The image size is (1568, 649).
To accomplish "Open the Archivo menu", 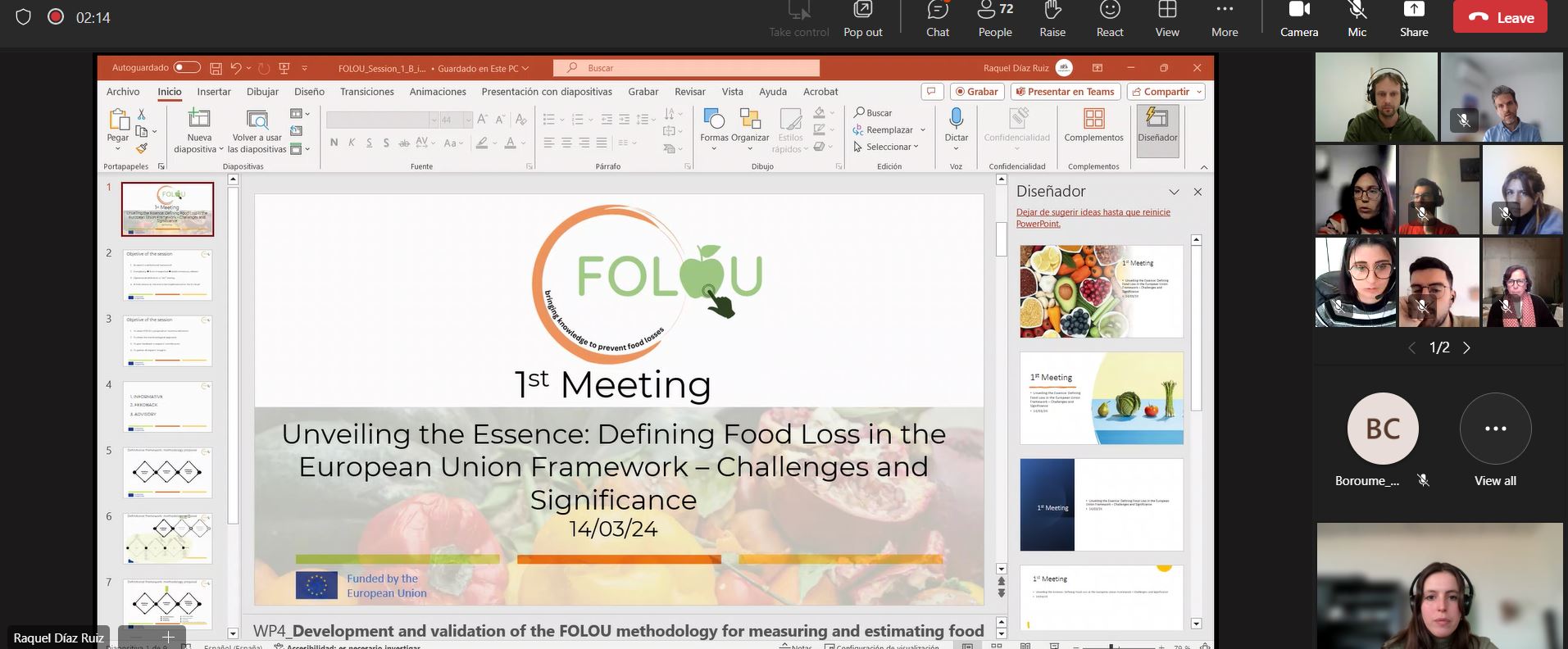I will click(123, 92).
